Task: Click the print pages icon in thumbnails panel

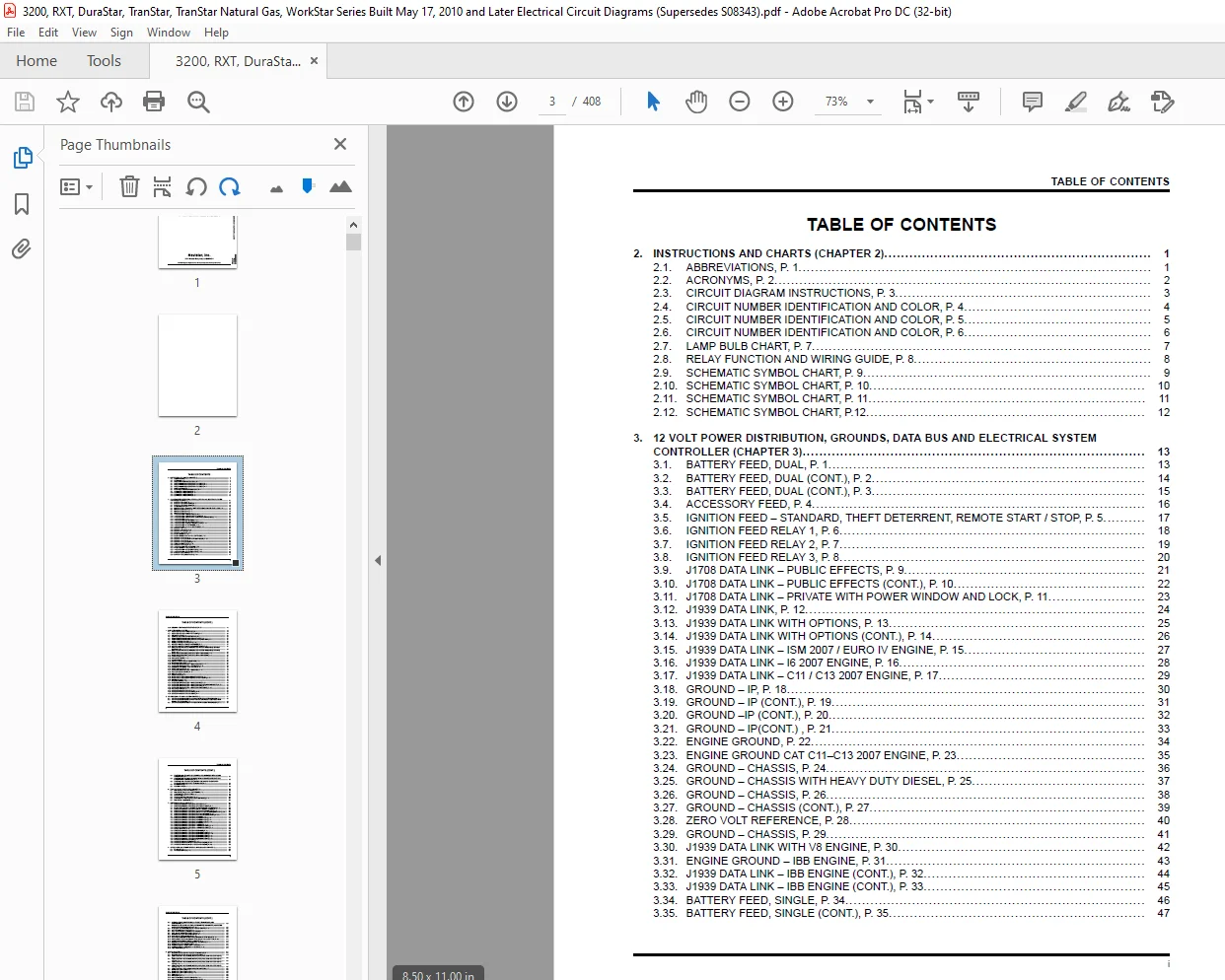Action: (x=163, y=186)
